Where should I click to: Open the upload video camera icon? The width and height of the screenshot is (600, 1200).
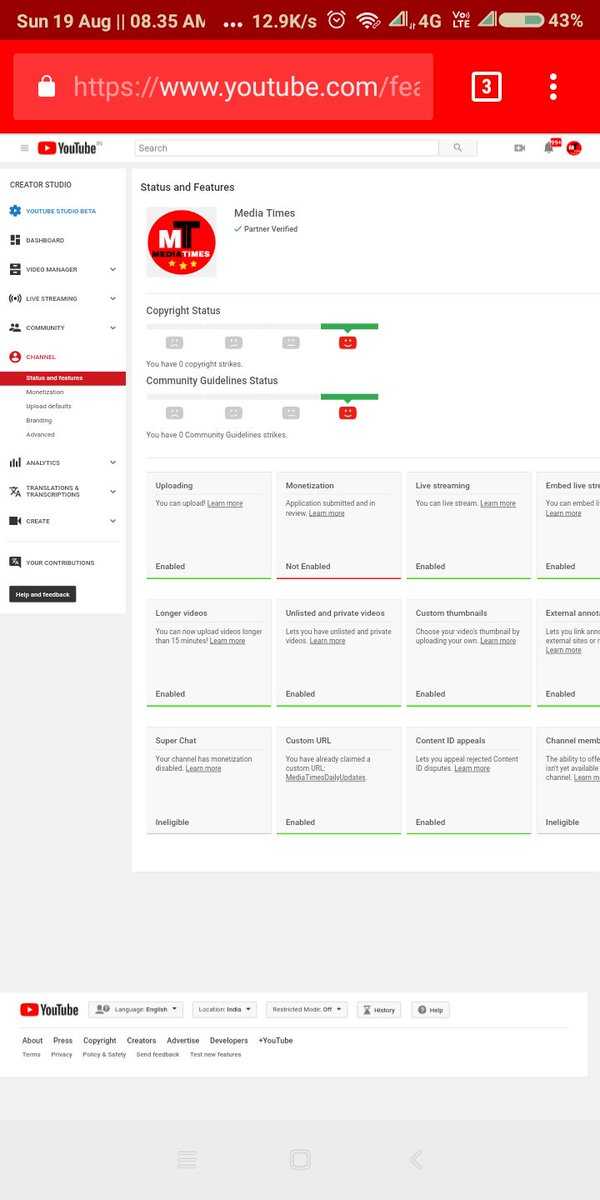pos(519,148)
